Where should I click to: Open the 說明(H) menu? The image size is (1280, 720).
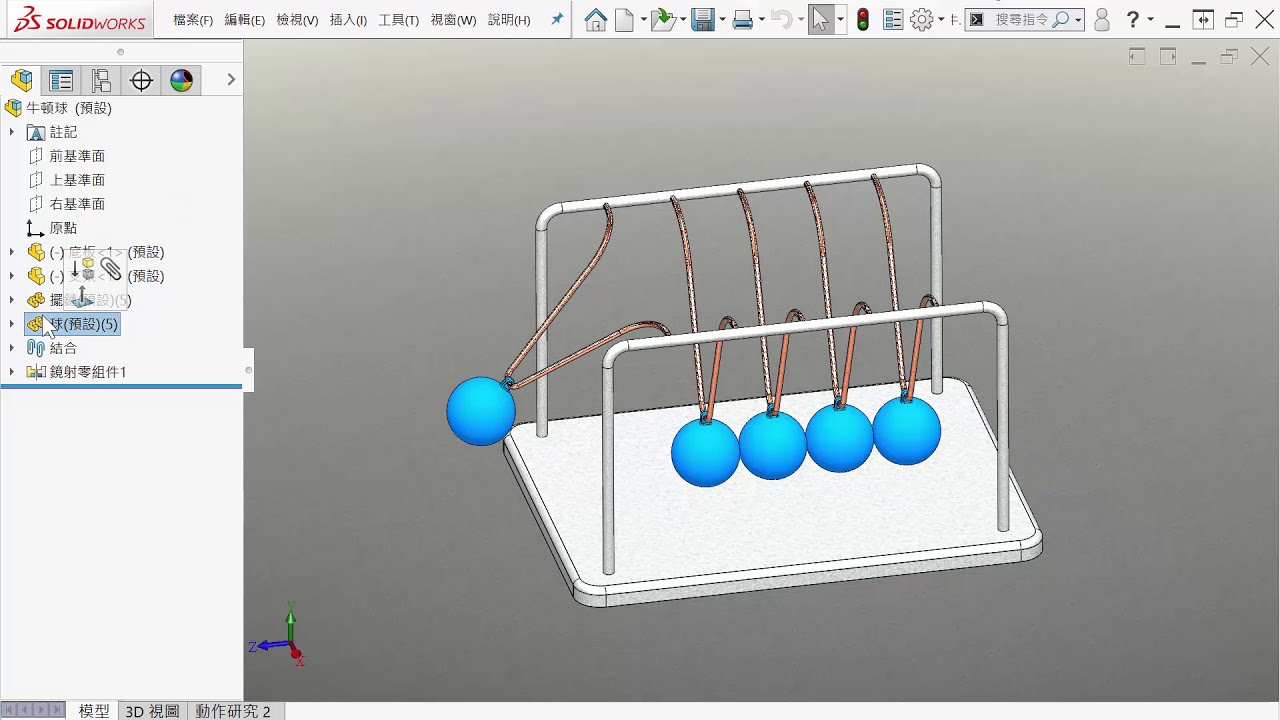[x=509, y=20]
